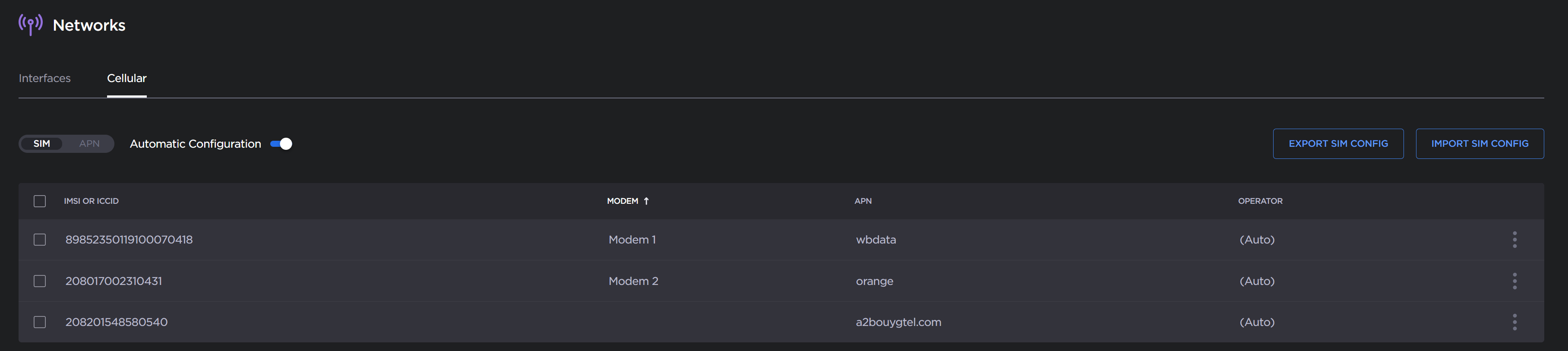Switch the segmented control to APN
1568x351 pixels.
[89, 144]
